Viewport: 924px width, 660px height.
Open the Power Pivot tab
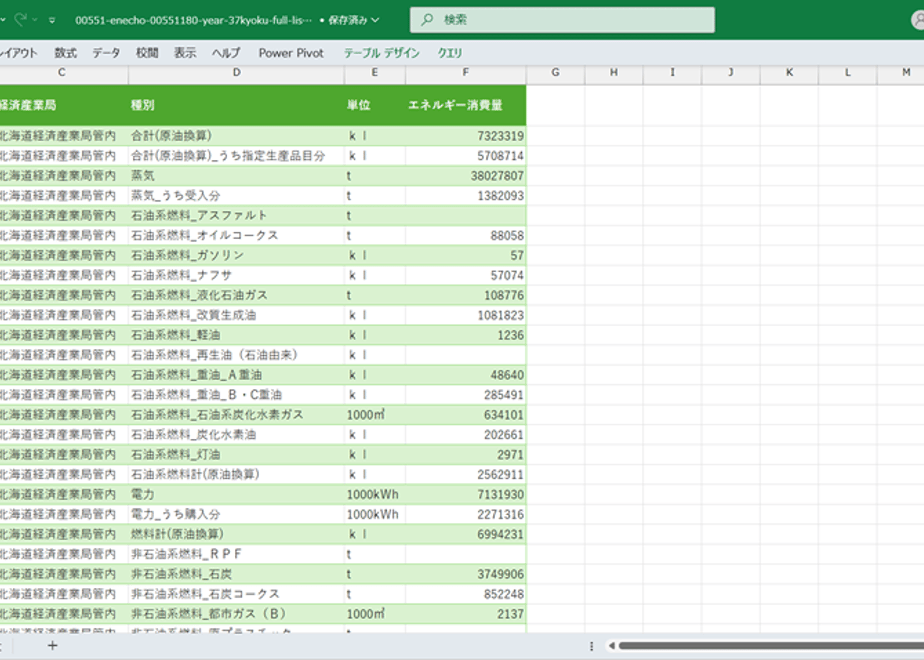(291, 53)
